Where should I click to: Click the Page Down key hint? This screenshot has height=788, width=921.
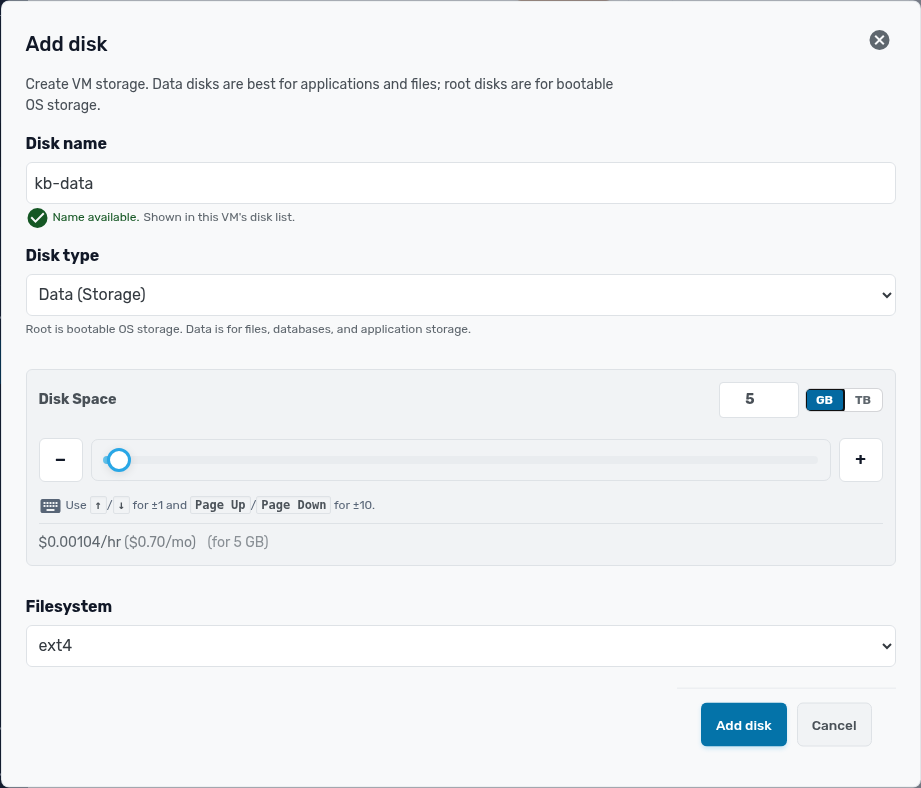point(293,505)
